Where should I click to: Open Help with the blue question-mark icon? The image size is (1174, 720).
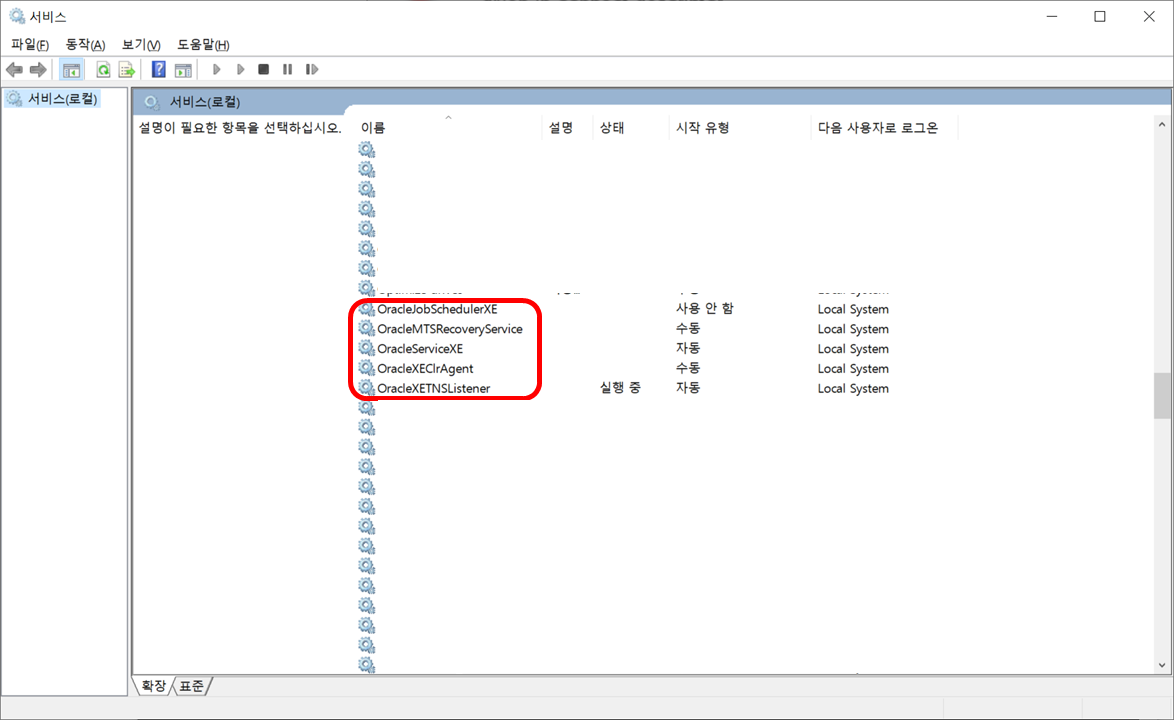click(x=159, y=70)
